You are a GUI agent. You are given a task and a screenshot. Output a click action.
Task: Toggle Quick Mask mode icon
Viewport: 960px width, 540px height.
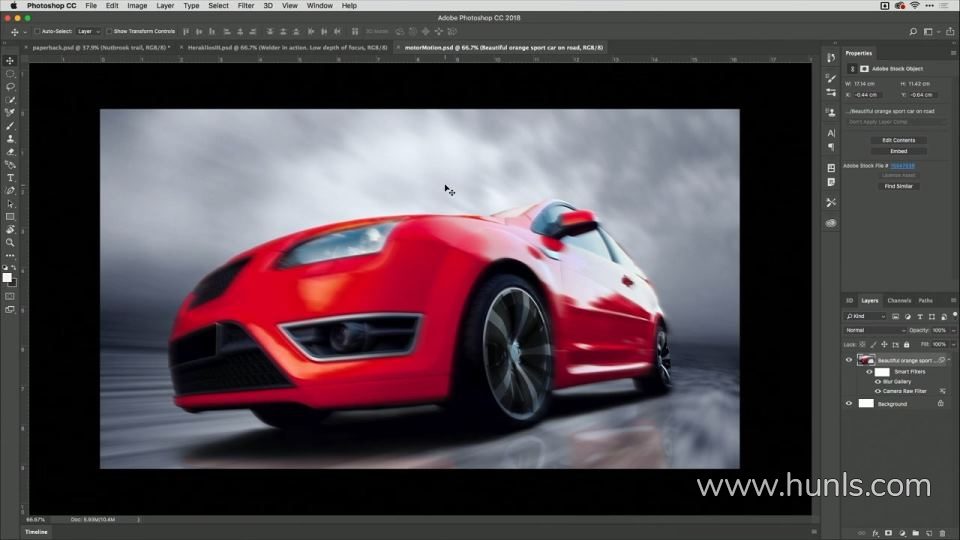10,296
